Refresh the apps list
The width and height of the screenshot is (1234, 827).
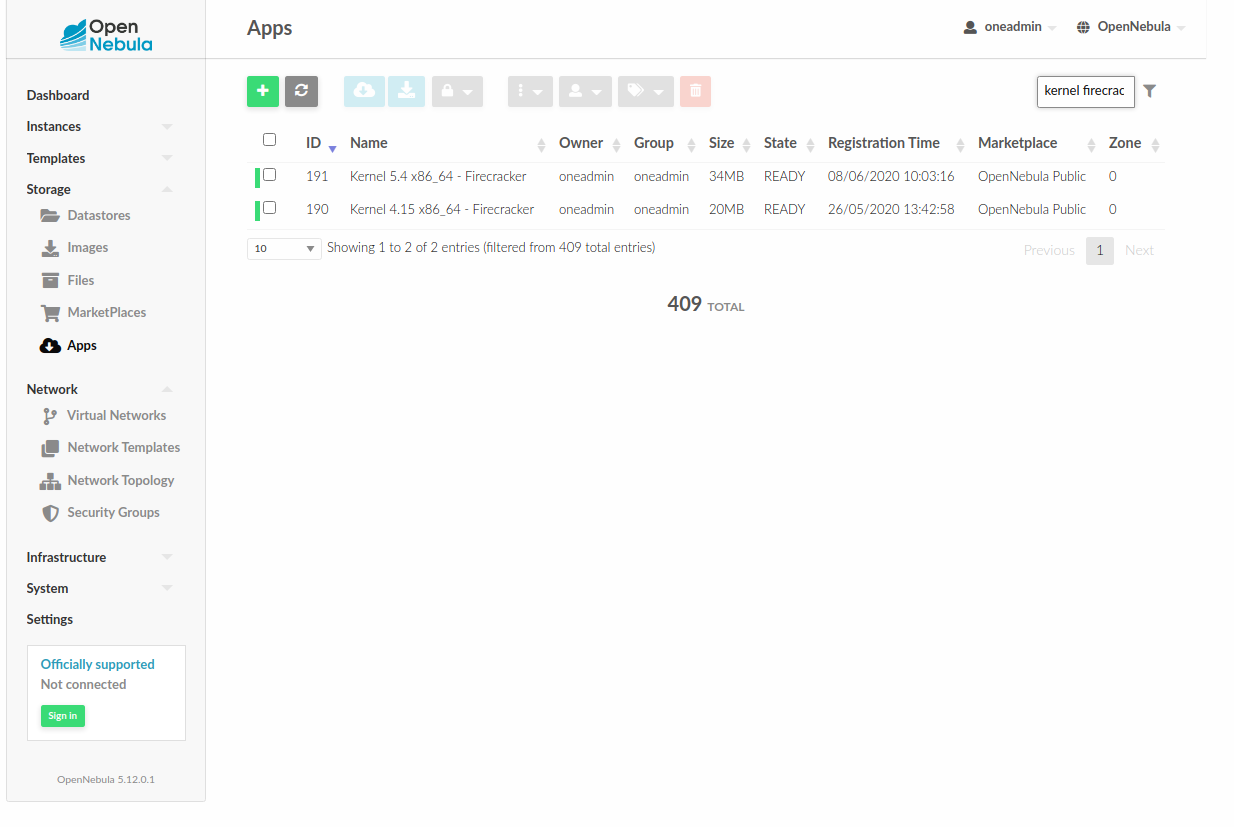tap(301, 91)
